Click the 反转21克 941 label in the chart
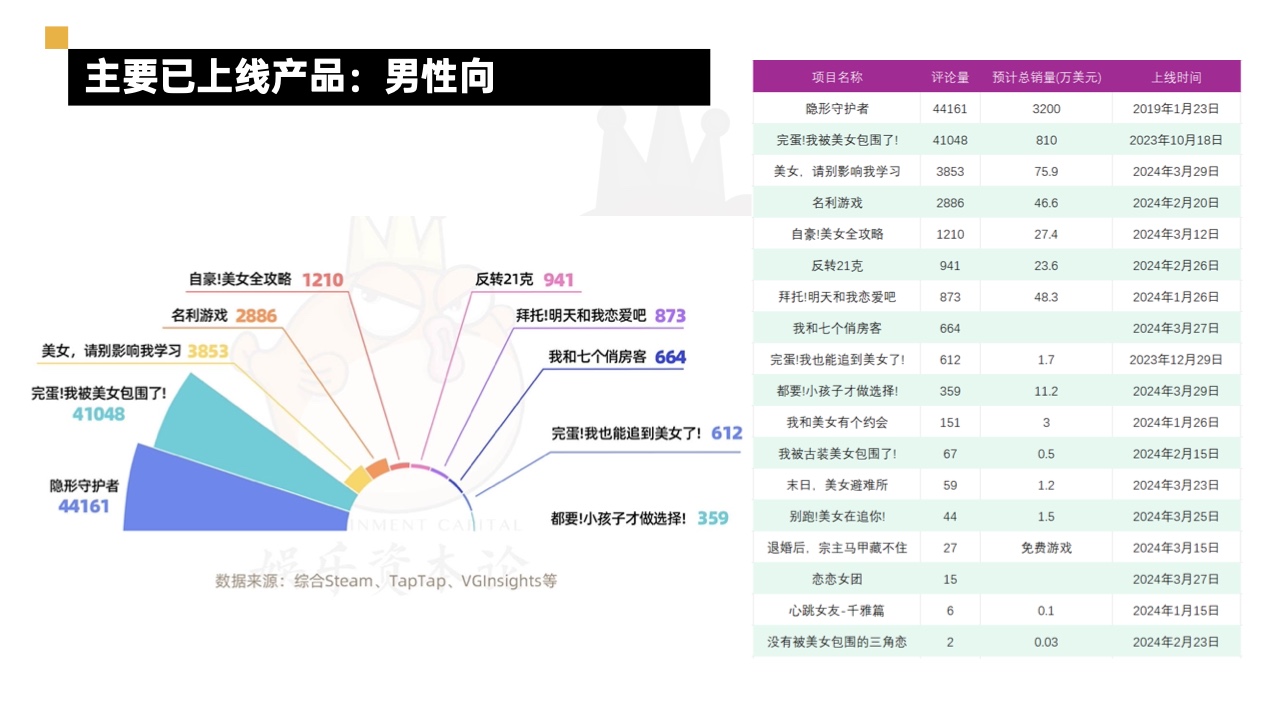Viewport: 1280px width, 720px height. [525, 280]
